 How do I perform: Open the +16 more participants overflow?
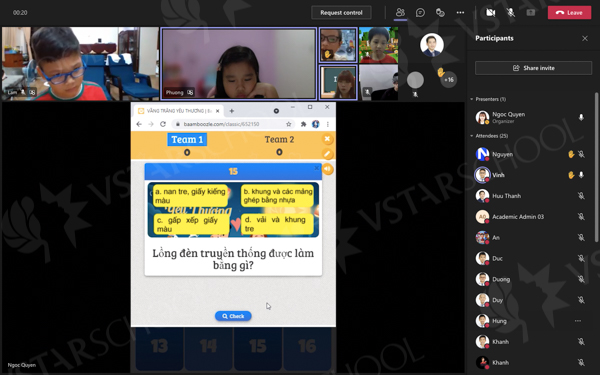coord(448,80)
